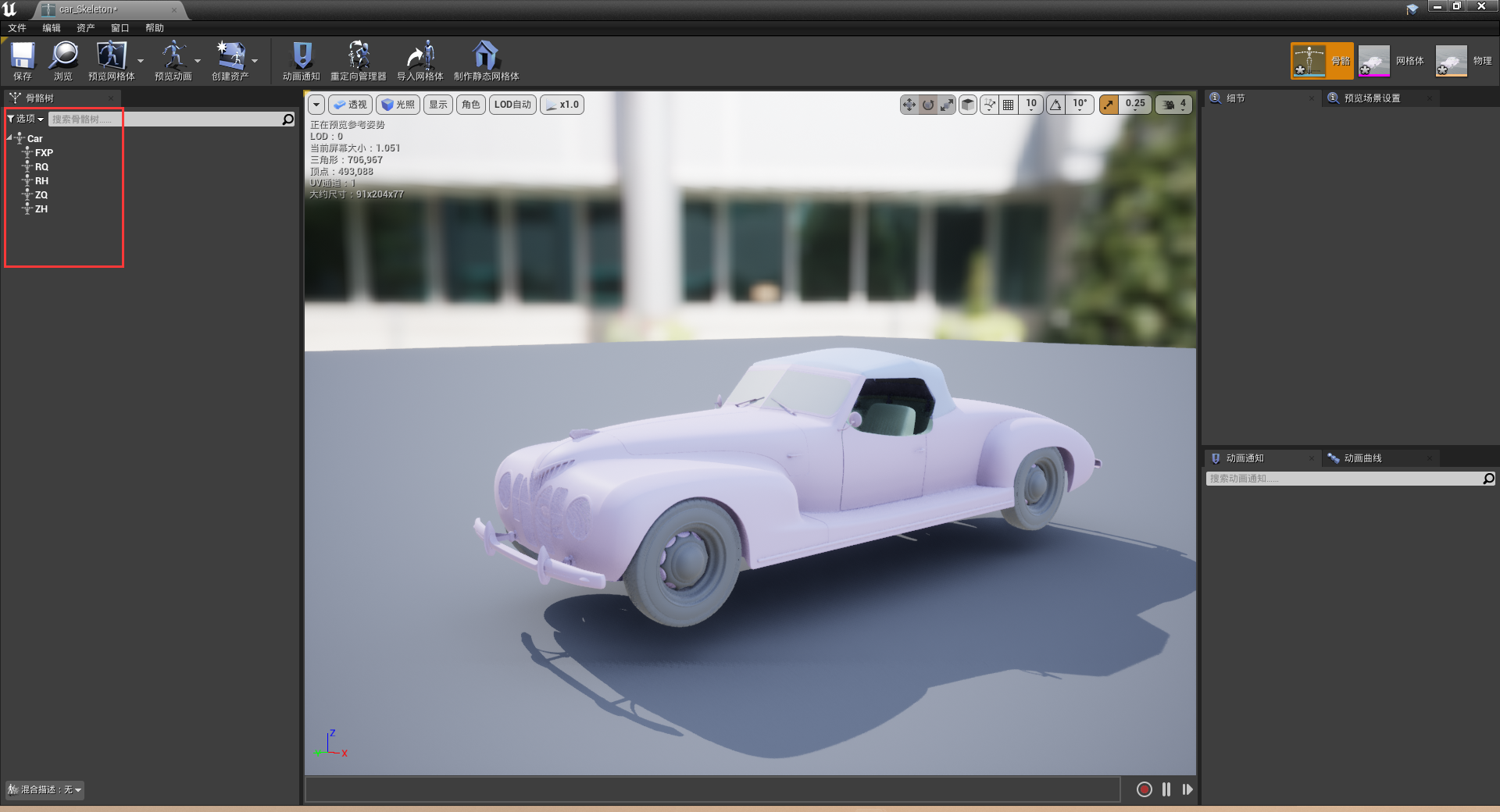Open the Edit (编辑) menu
This screenshot has height=812, width=1500.
(x=52, y=28)
